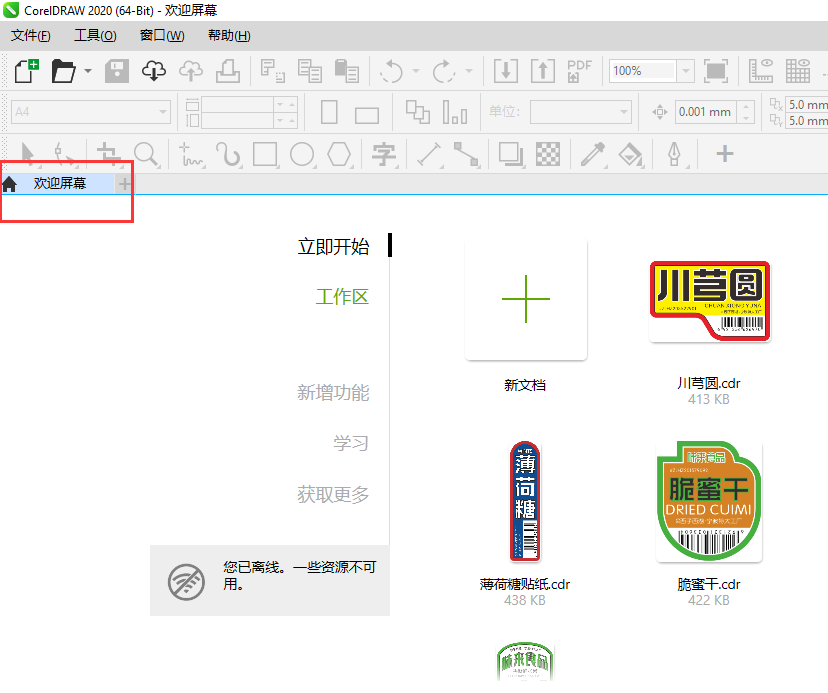Select the Parallel Dimension tool

click(x=429, y=154)
